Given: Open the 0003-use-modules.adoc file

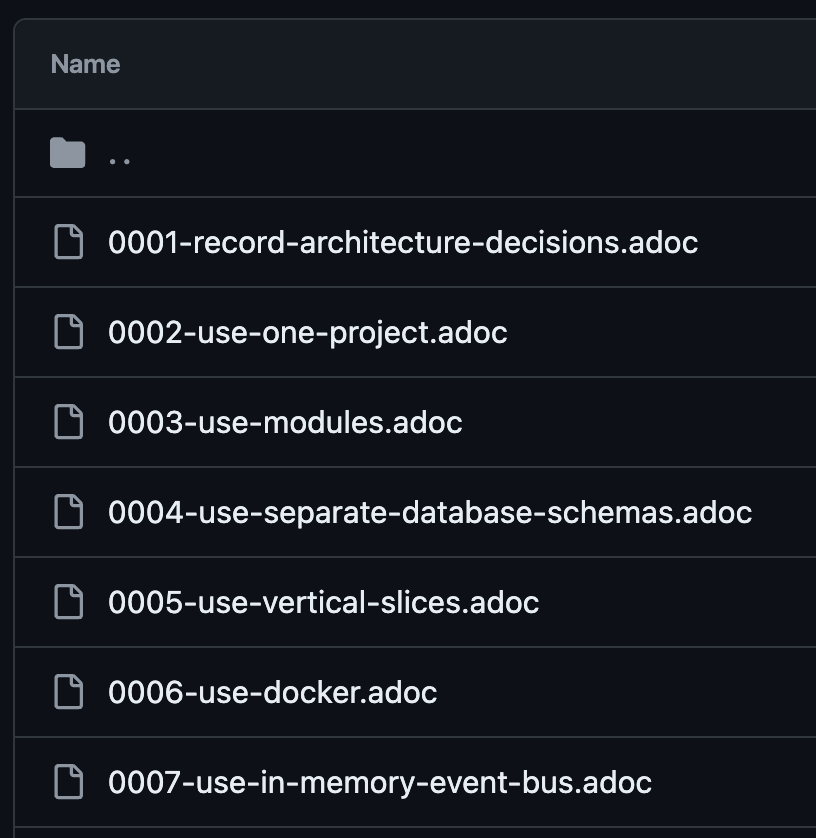Looking at the screenshot, I should pyautogui.click(x=284, y=422).
